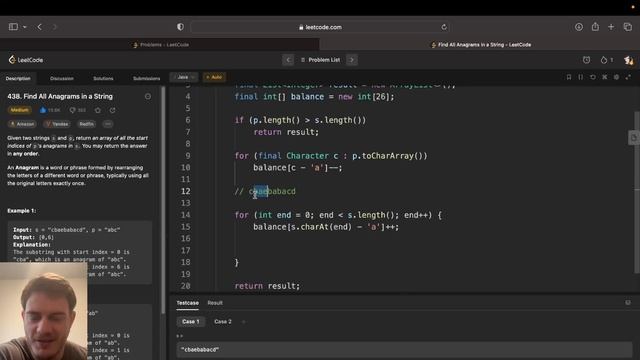Bookmark the editor code snippet
The width and height of the screenshot is (640, 360).
pos(569,77)
